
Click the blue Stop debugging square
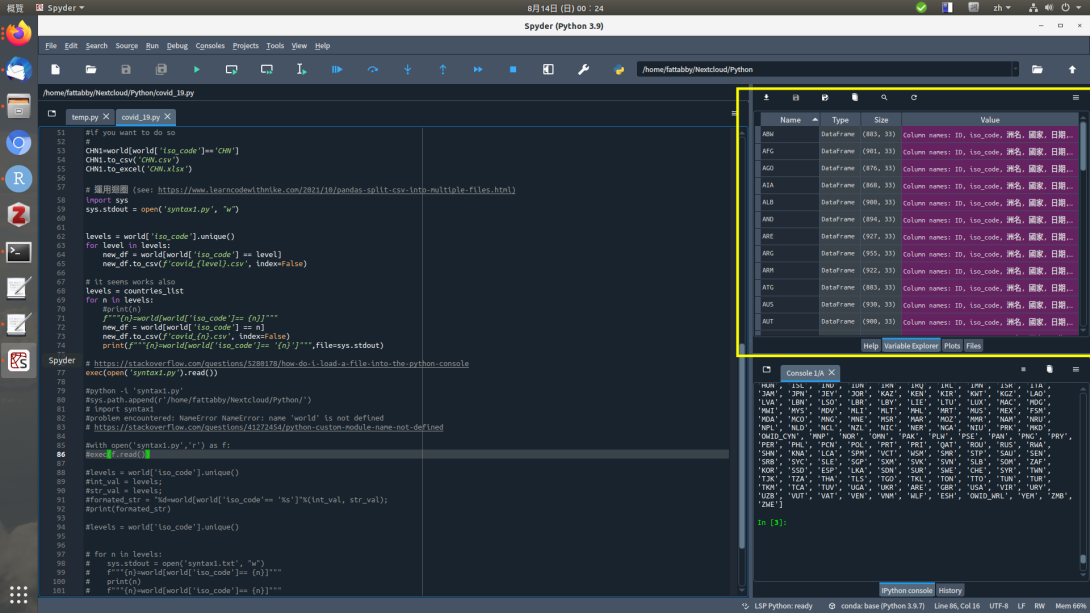click(513, 69)
